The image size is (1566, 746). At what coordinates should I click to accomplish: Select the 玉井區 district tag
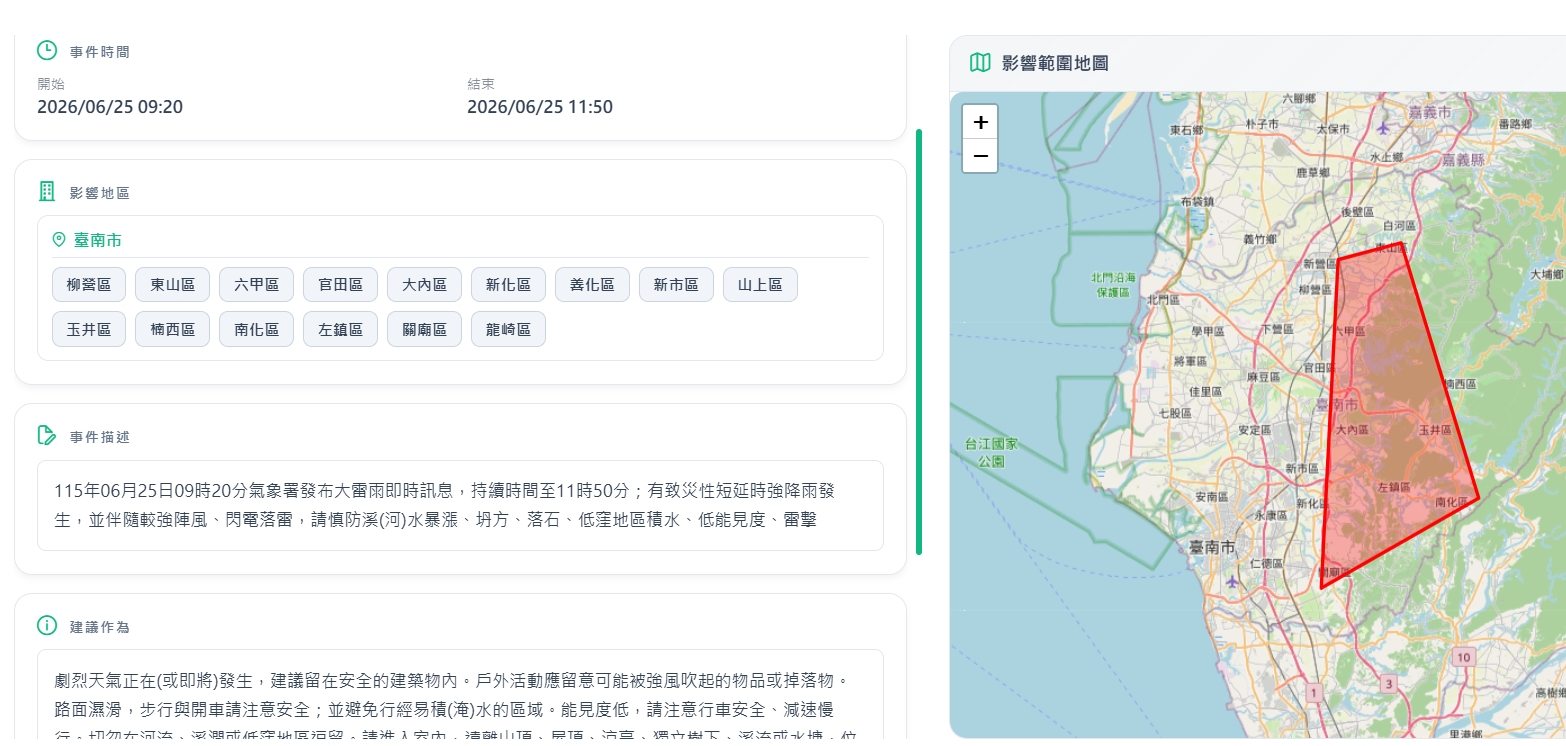click(89, 329)
